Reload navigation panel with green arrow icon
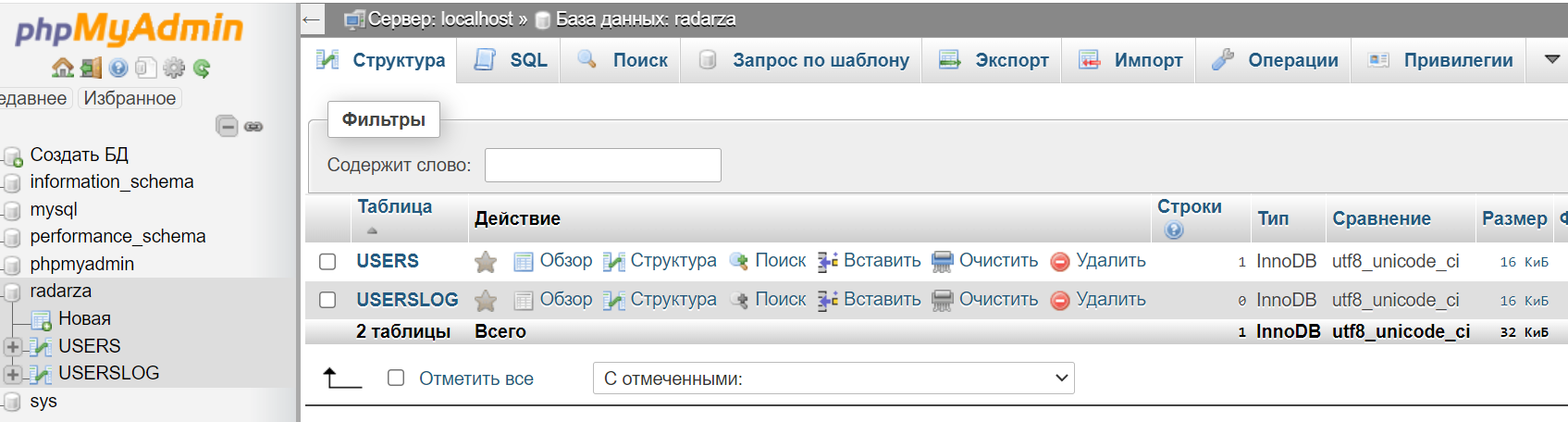Screen dimensions: 1568x422 [x=202, y=68]
